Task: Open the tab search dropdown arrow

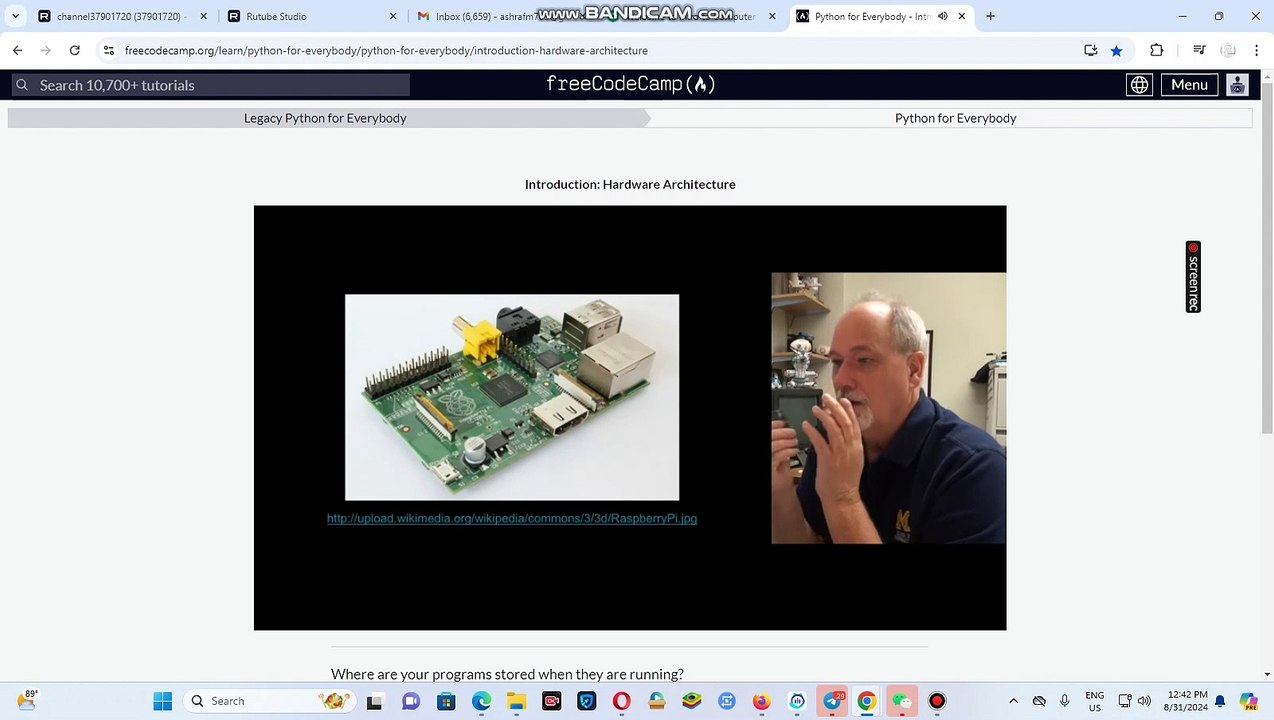Action: pos(15,16)
